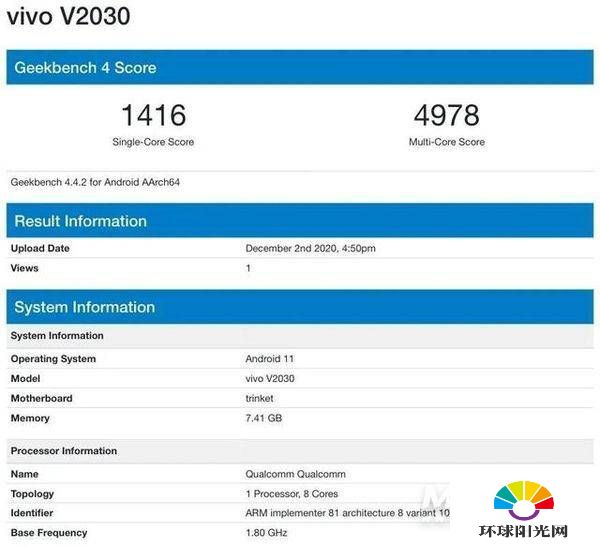
Task: Click the Views label
Action: point(24,268)
